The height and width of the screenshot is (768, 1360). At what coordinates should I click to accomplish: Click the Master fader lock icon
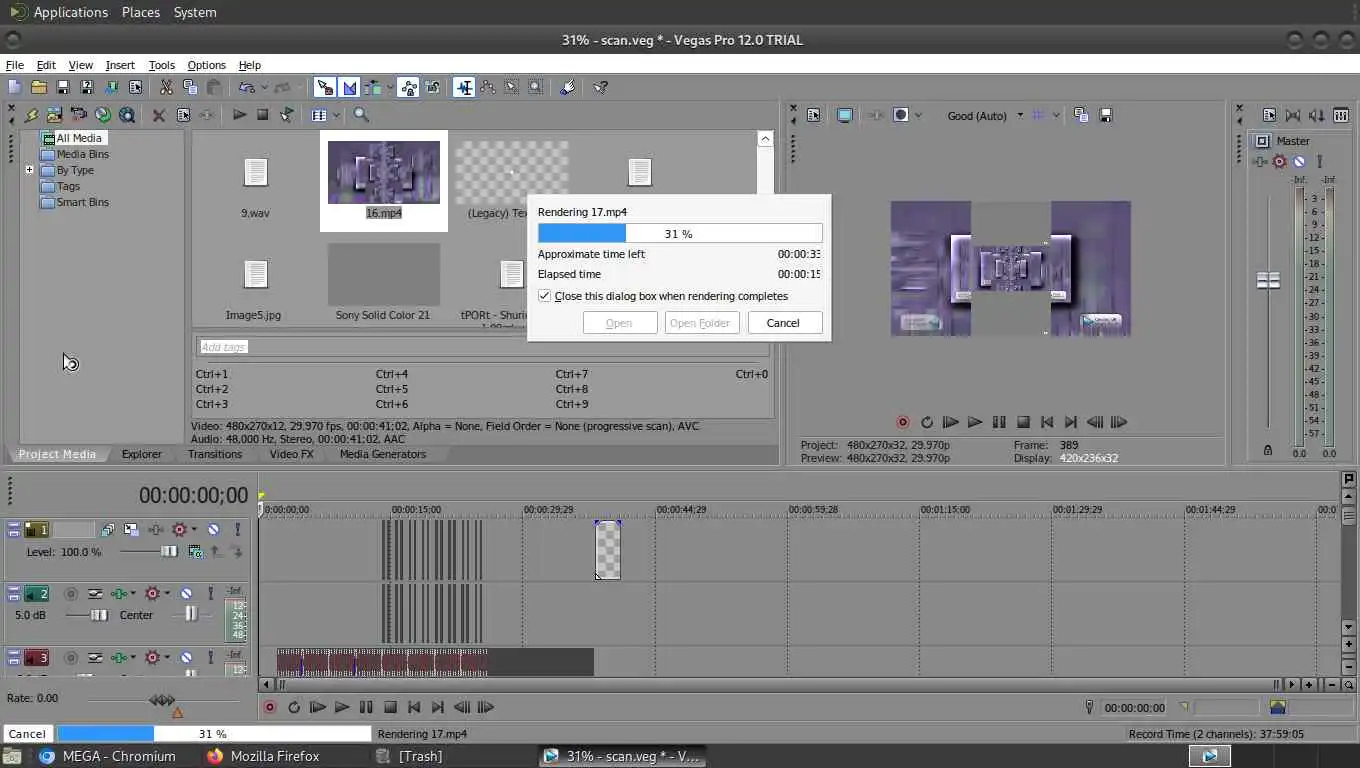coord(1268,451)
